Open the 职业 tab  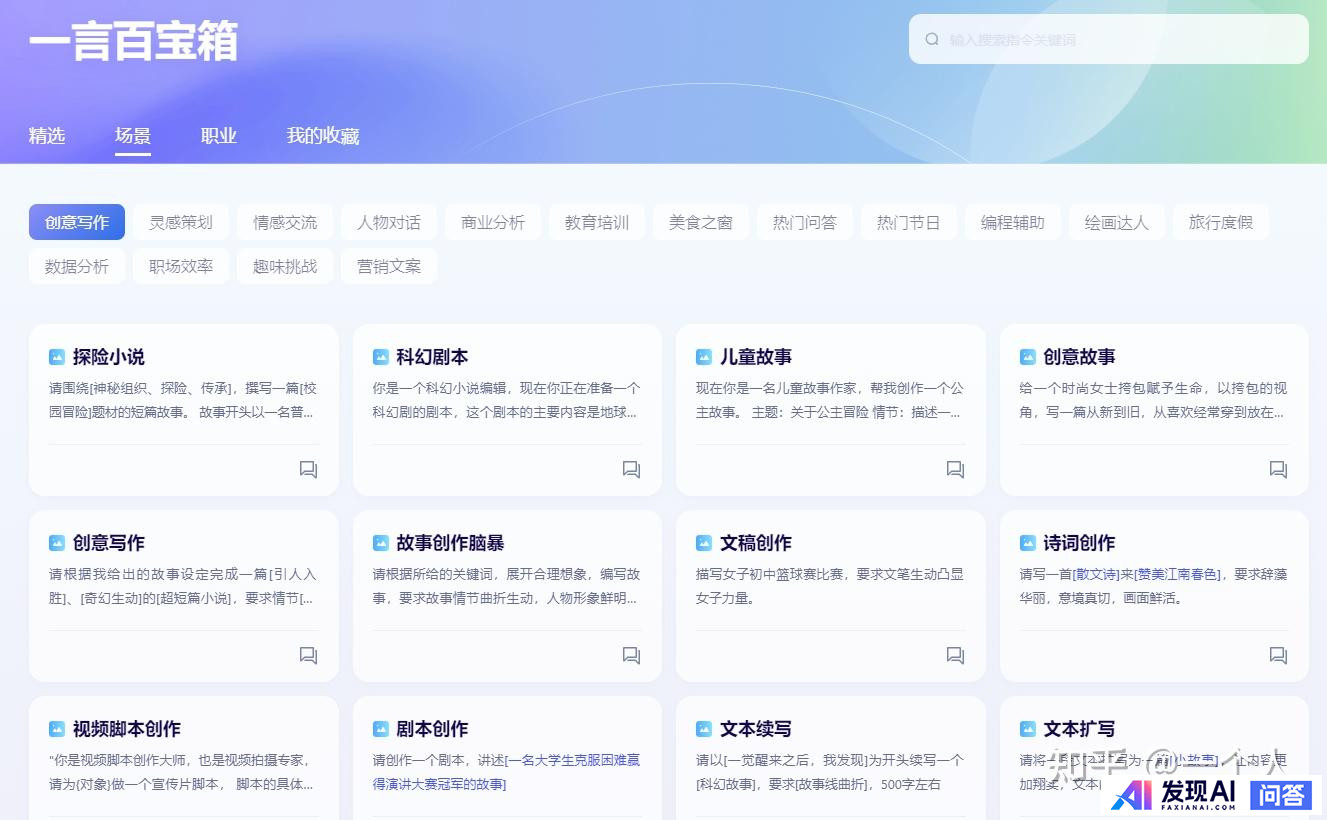[x=219, y=135]
